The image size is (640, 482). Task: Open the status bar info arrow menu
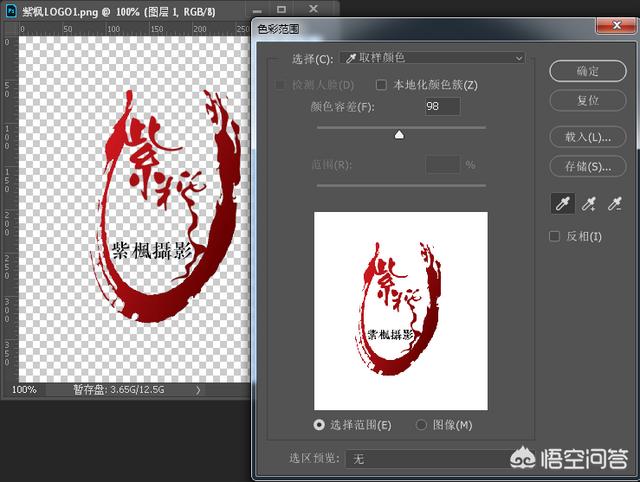pos(198,389)
